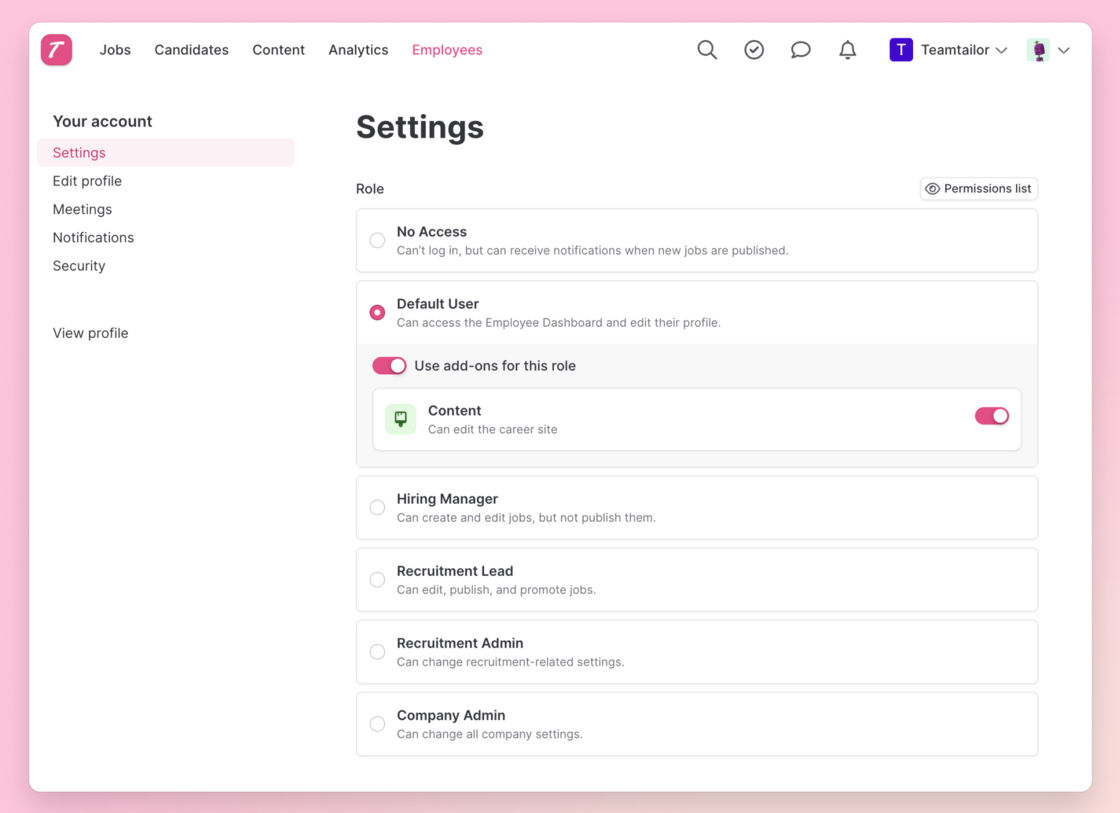Open the Candidates menu item
The image size is (1120, 813).
[191, 50]
